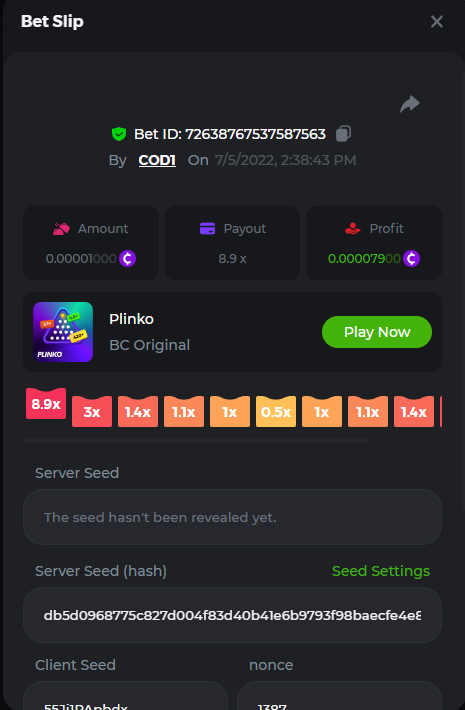Copy the Bet ID using copy icon
Image resolution: width=465 pixels, height=710 pixels.
pyautogui.click(x=343, y=134)
